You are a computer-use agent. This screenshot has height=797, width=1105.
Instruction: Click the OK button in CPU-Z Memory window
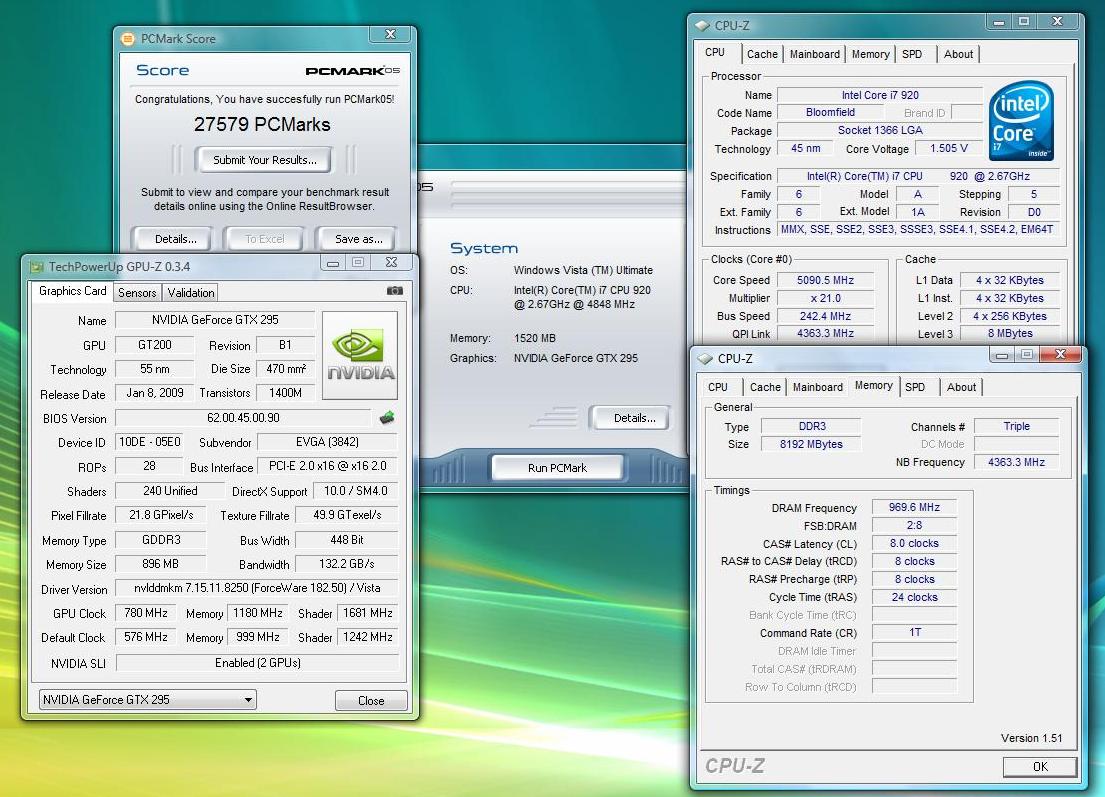coord(1040,767)
